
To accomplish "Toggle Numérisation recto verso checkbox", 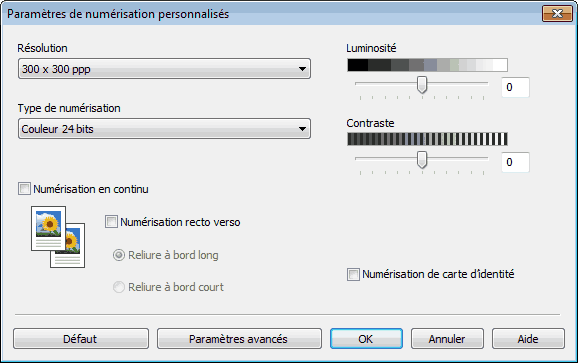I will coord(111,222).
